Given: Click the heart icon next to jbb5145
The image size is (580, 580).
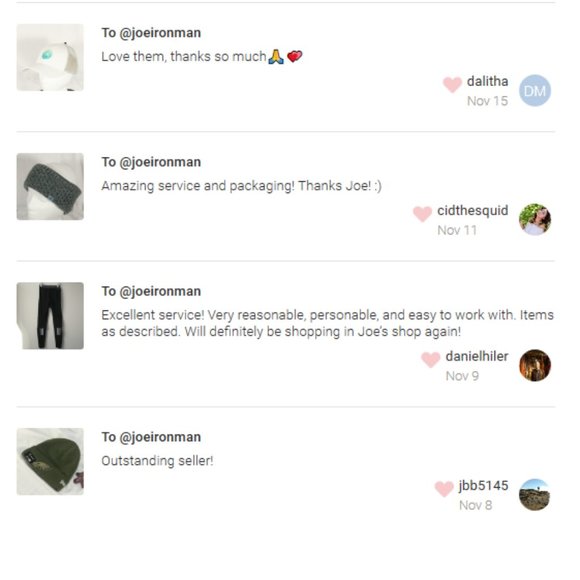Looking at the screenshot, I should 444,489.
